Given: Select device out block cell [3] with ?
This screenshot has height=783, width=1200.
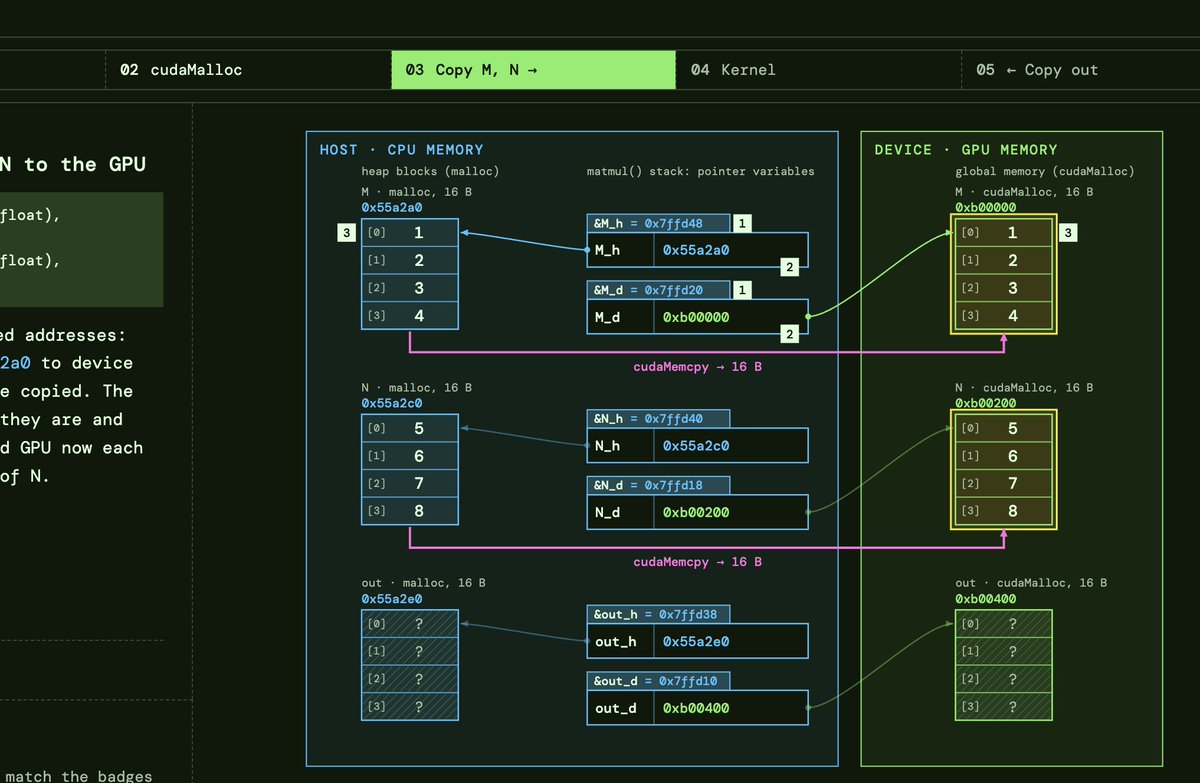Looking at the screenshot, I should [x=1004, y=707].
